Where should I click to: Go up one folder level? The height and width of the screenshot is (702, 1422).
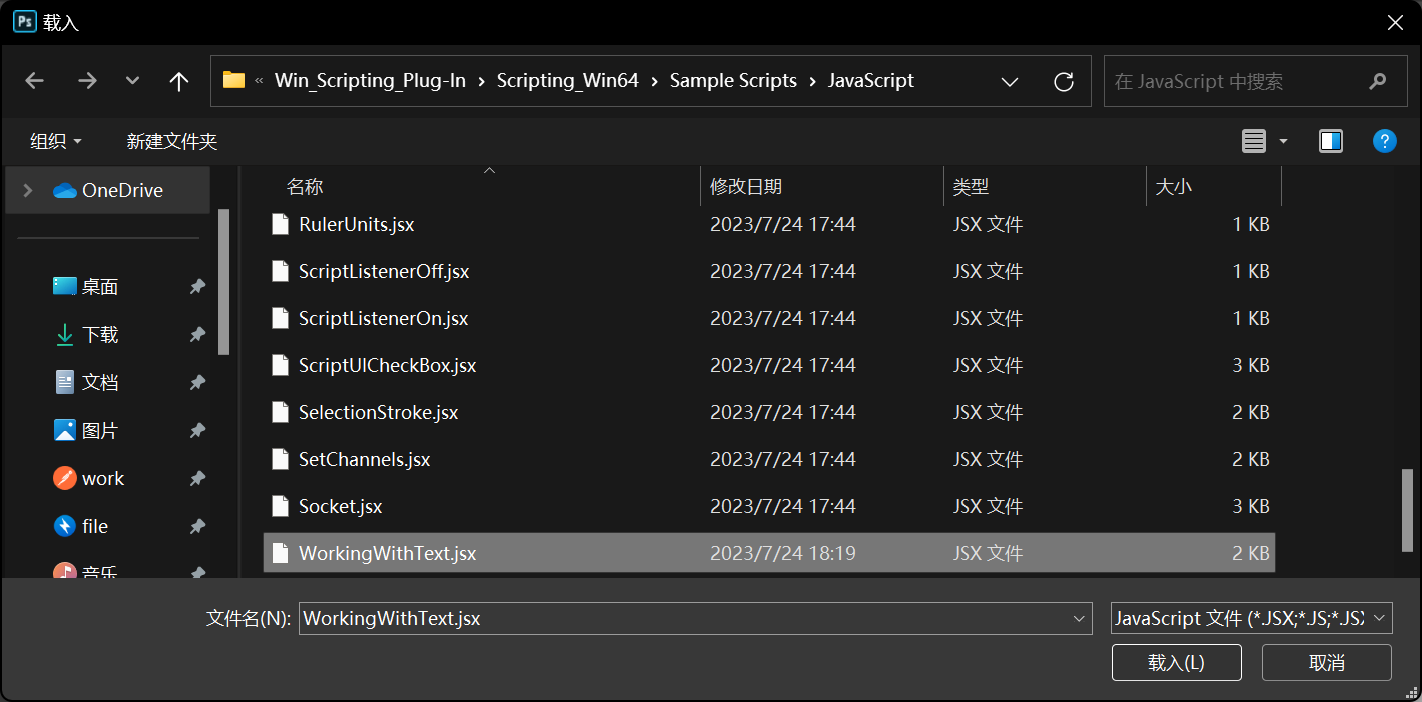(179, 81)
